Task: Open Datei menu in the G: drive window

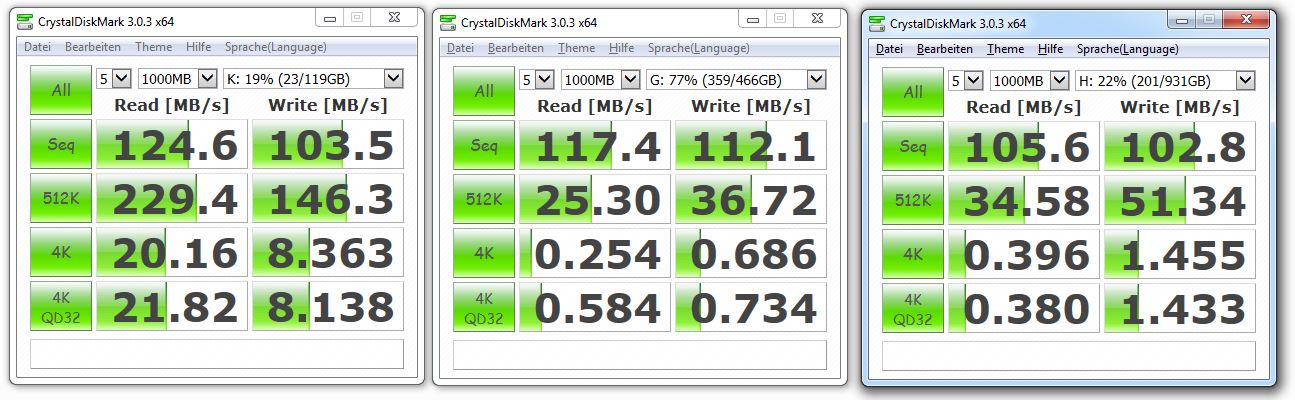Action: tap(461, 47)
